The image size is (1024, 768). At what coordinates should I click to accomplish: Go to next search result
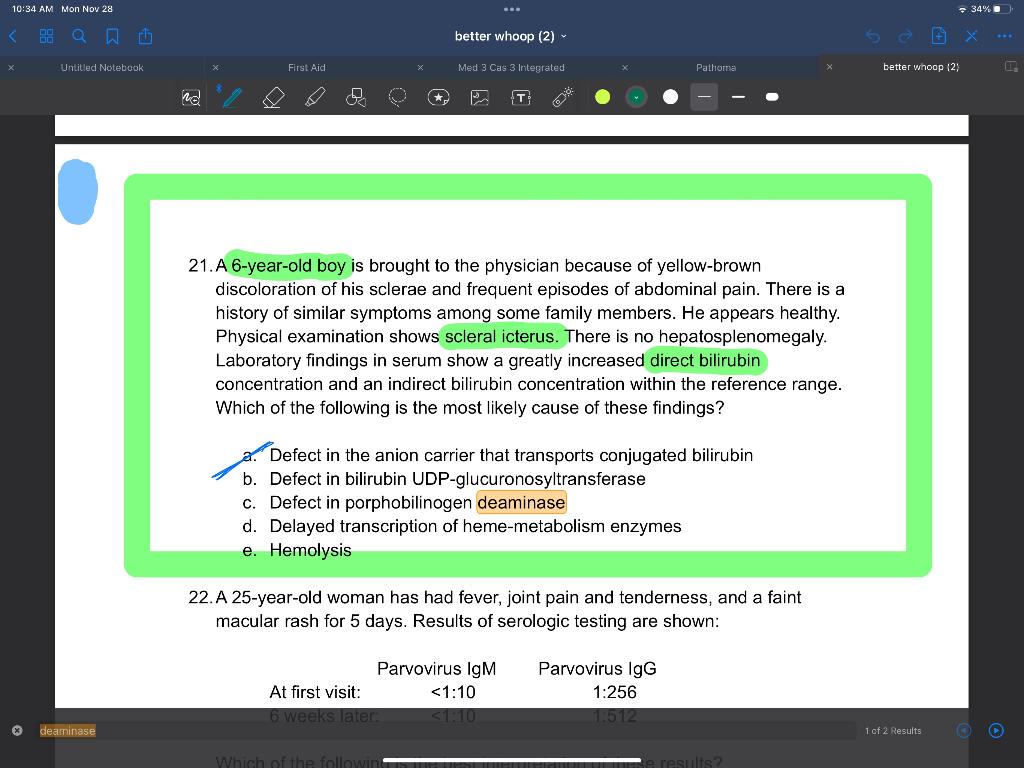point(996,730)
